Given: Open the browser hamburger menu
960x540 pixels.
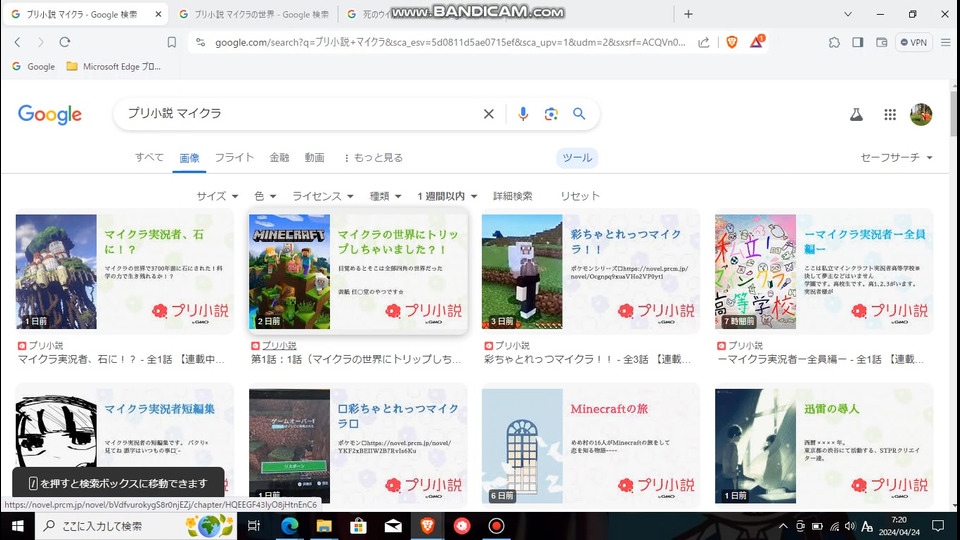Looking at the screenshot, I should [945, 42].
